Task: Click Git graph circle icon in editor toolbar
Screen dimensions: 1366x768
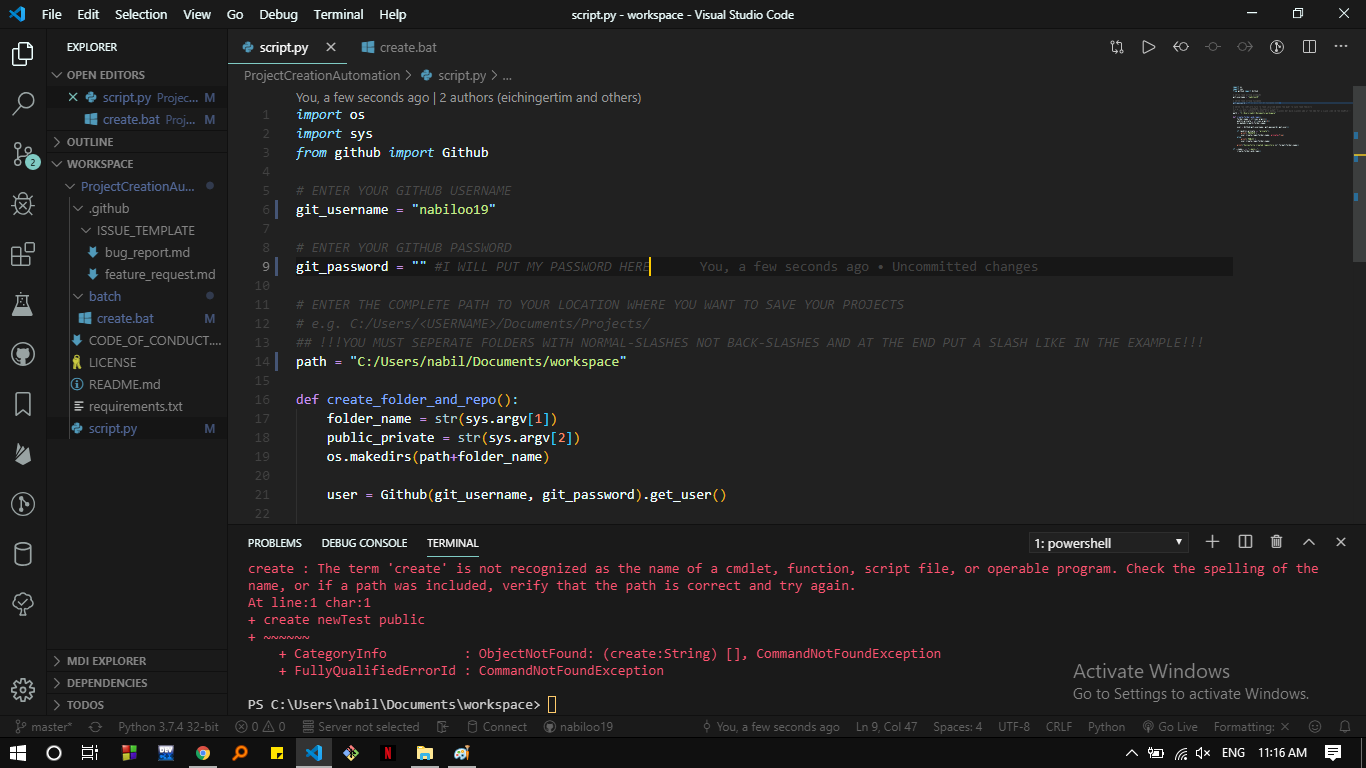Action: coord(1277,47)
